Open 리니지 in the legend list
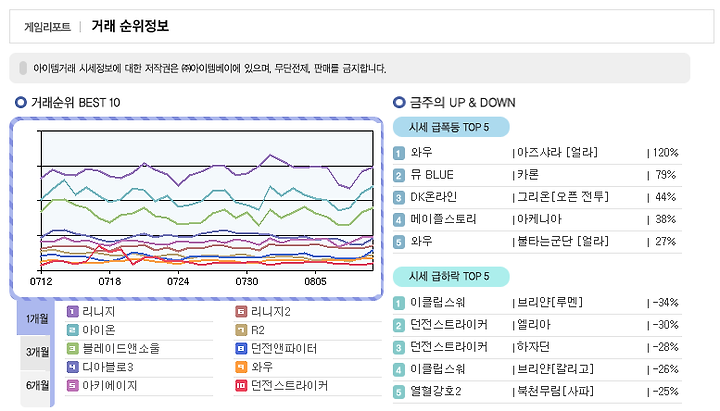 point(99,312)
